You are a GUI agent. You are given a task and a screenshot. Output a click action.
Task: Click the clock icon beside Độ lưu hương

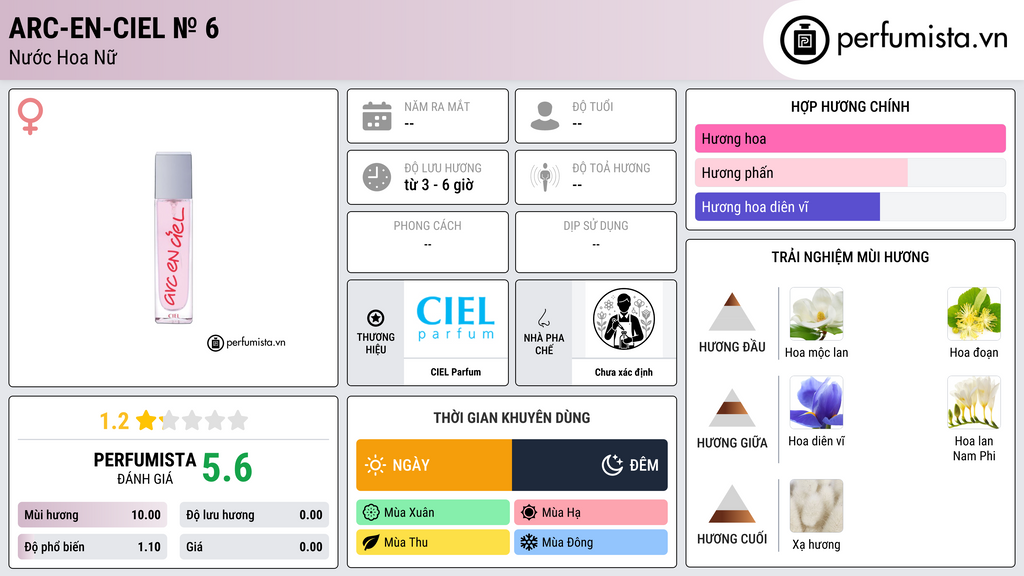377,177
